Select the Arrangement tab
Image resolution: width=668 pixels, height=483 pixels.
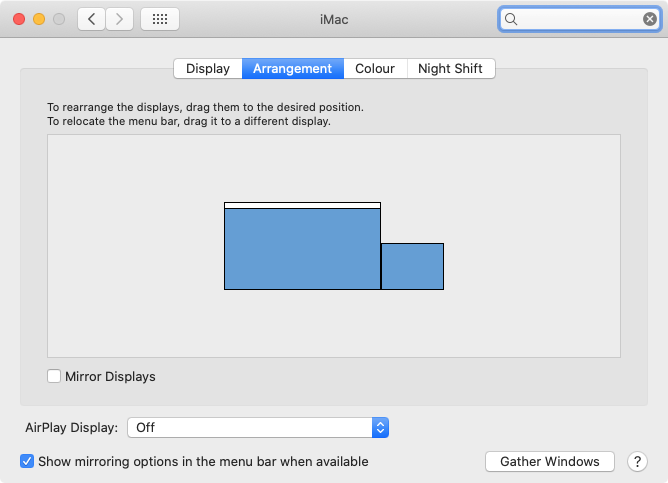293,69
